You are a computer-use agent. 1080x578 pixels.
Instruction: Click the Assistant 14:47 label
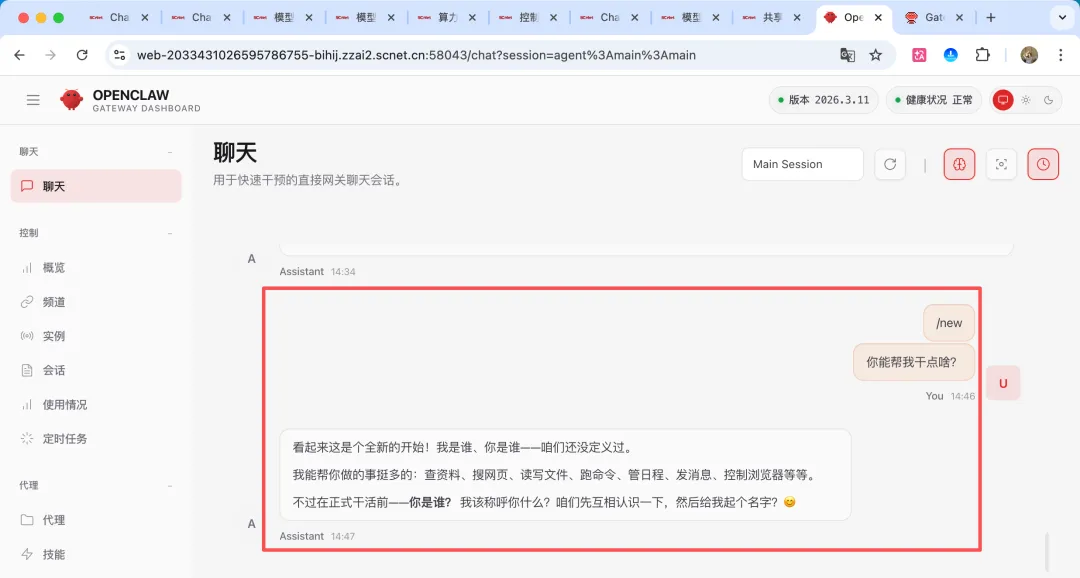pos(317,536)
